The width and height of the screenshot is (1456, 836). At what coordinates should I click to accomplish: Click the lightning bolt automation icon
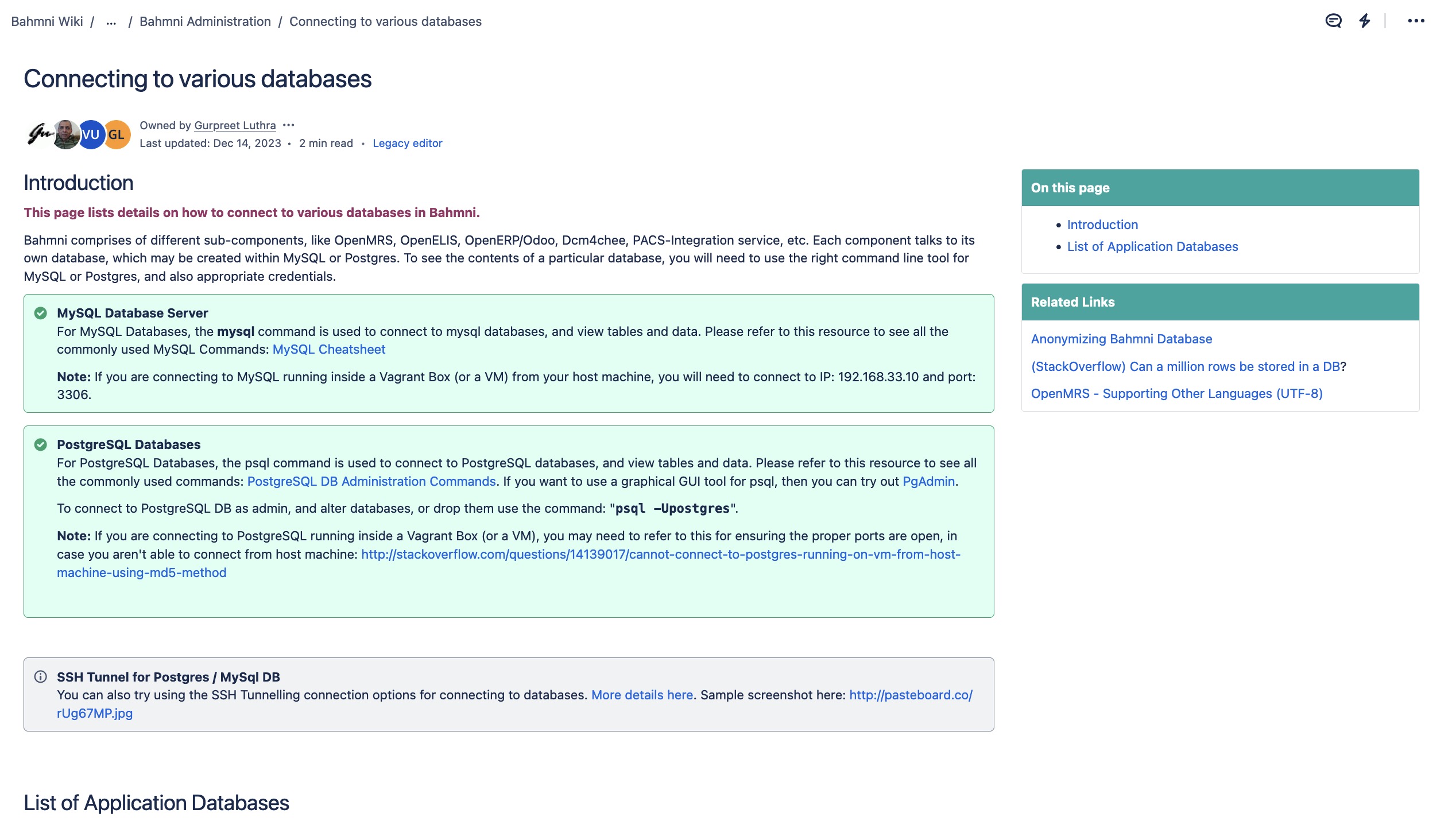coord(1365,21)
